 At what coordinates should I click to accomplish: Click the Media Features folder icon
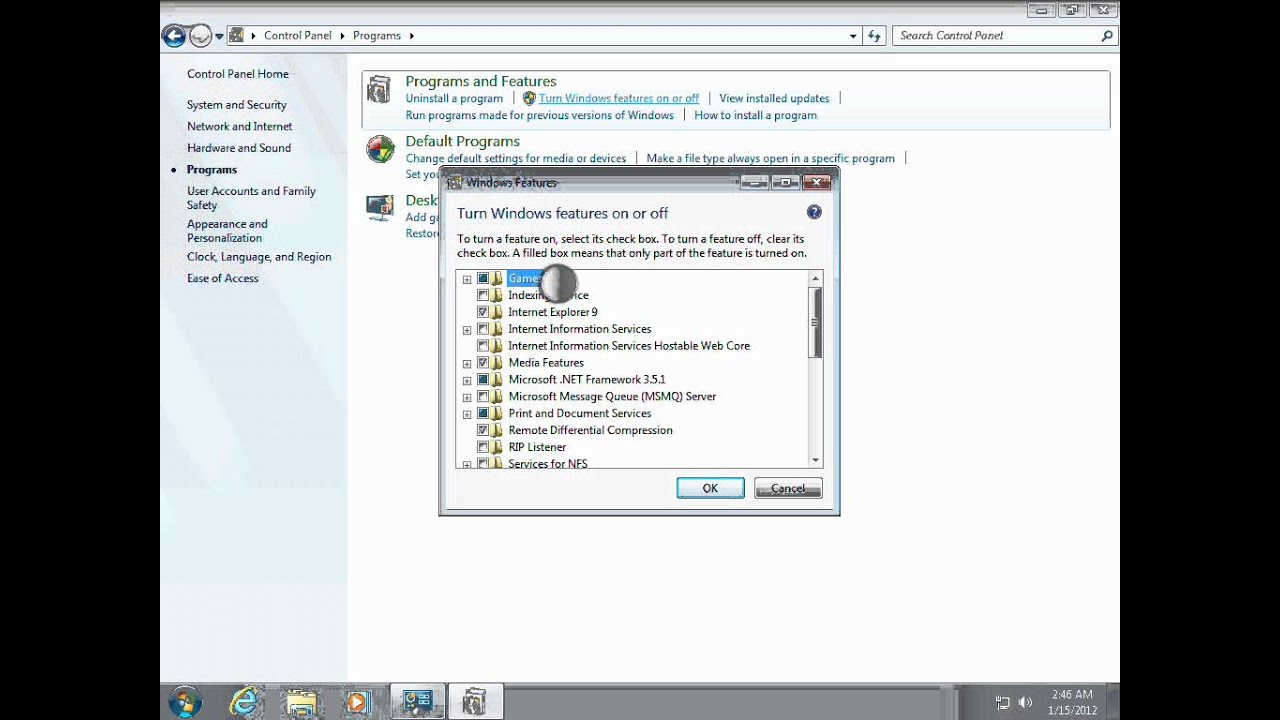click(x=497, y=362)
